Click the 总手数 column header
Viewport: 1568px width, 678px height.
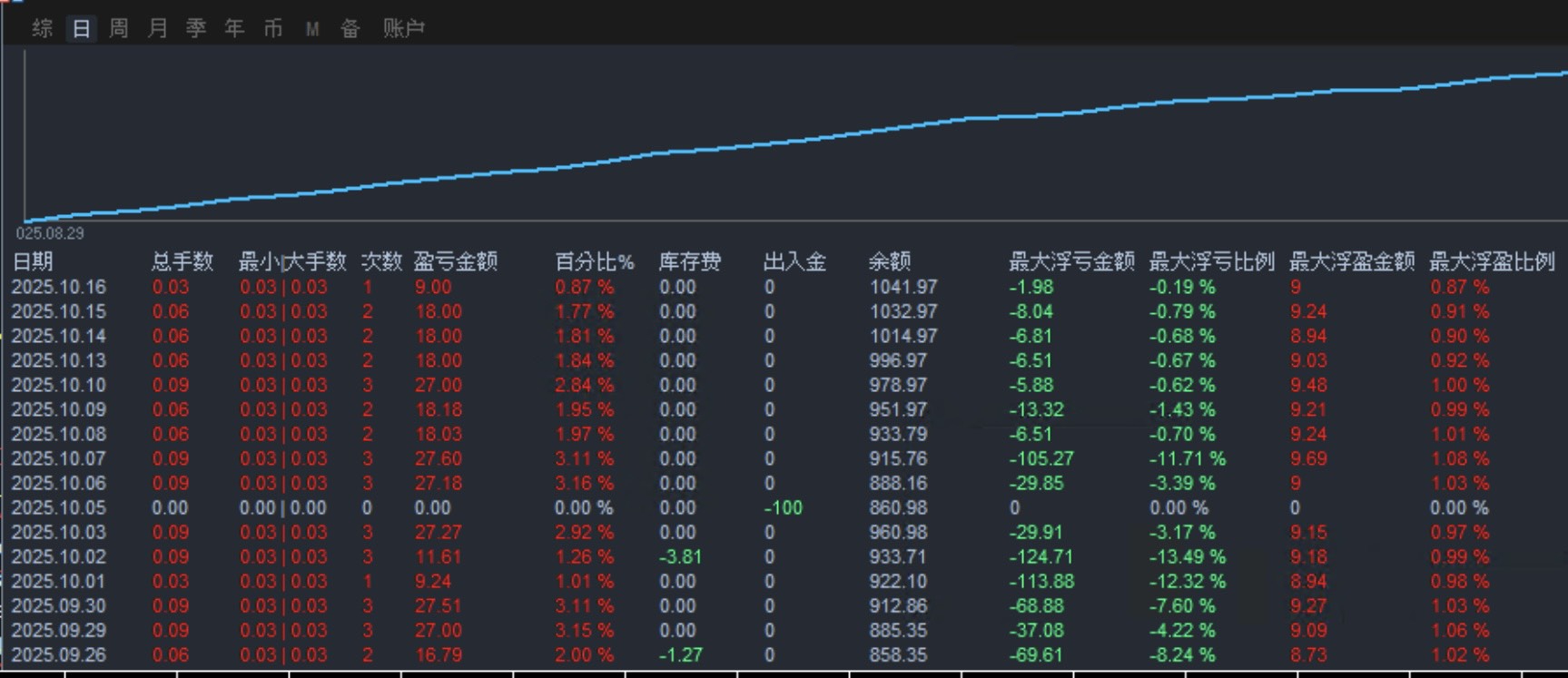(182, 262)
